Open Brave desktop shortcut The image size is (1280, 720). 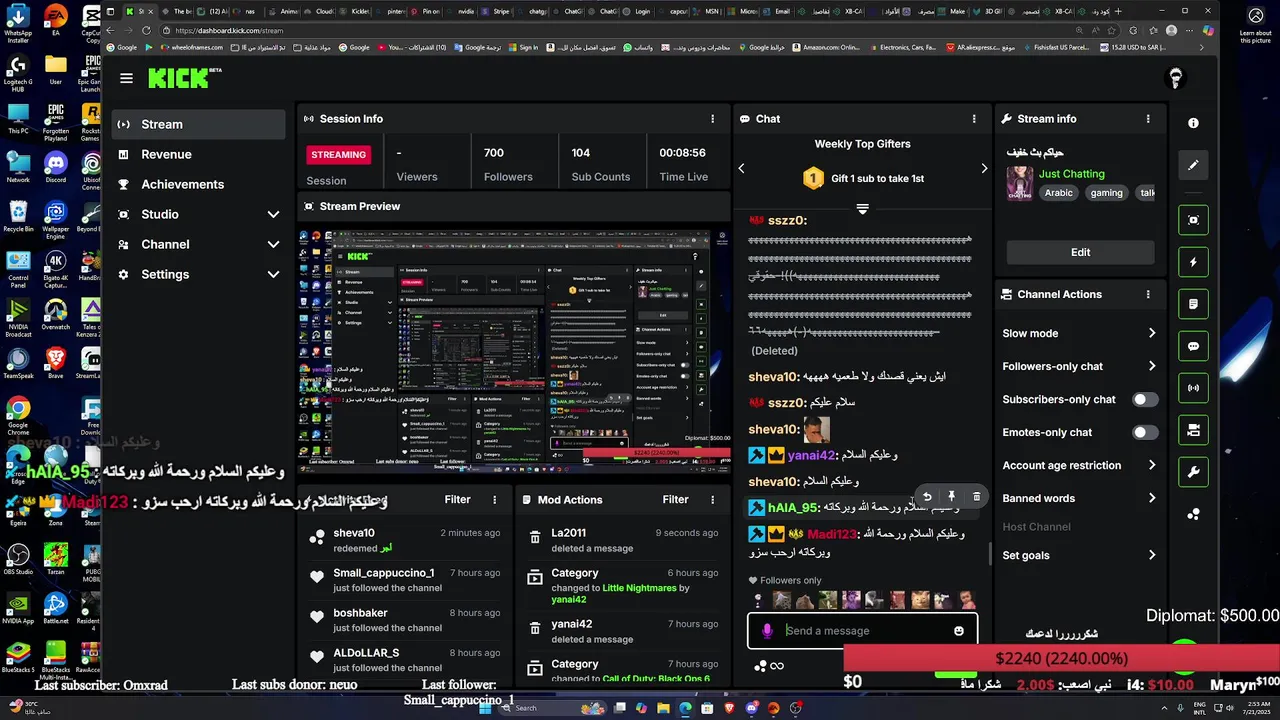coord(55,361)
